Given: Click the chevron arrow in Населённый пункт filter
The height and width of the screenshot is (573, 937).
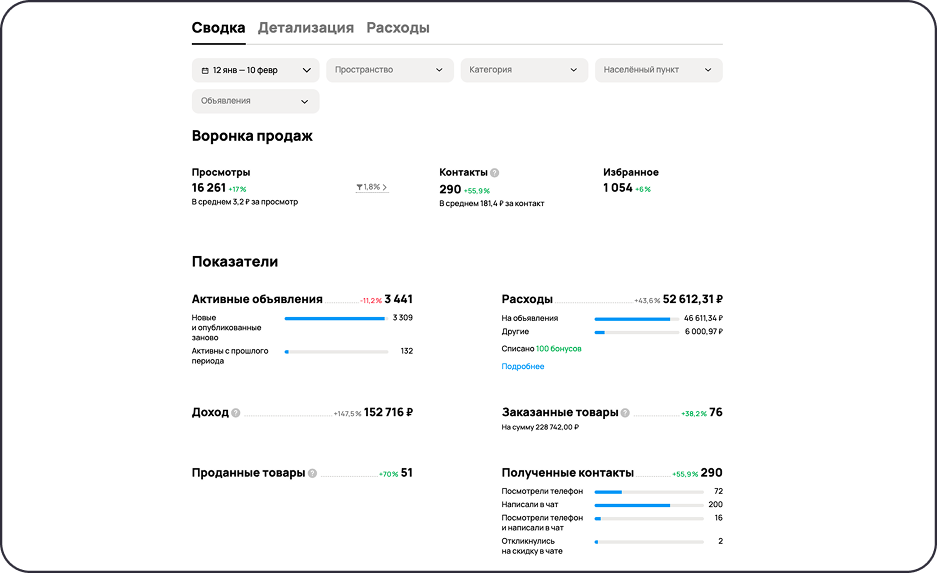Looking at the screenshot, I should (708, 70).
